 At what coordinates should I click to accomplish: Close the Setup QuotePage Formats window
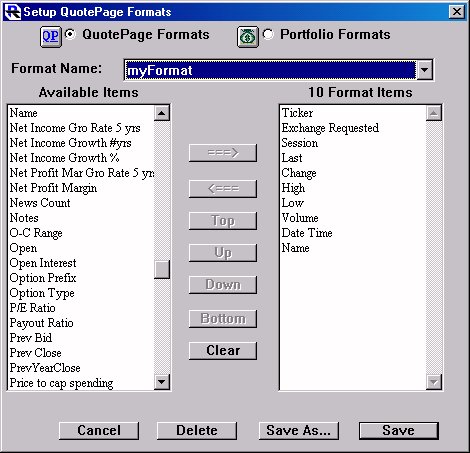pos(457,12)
